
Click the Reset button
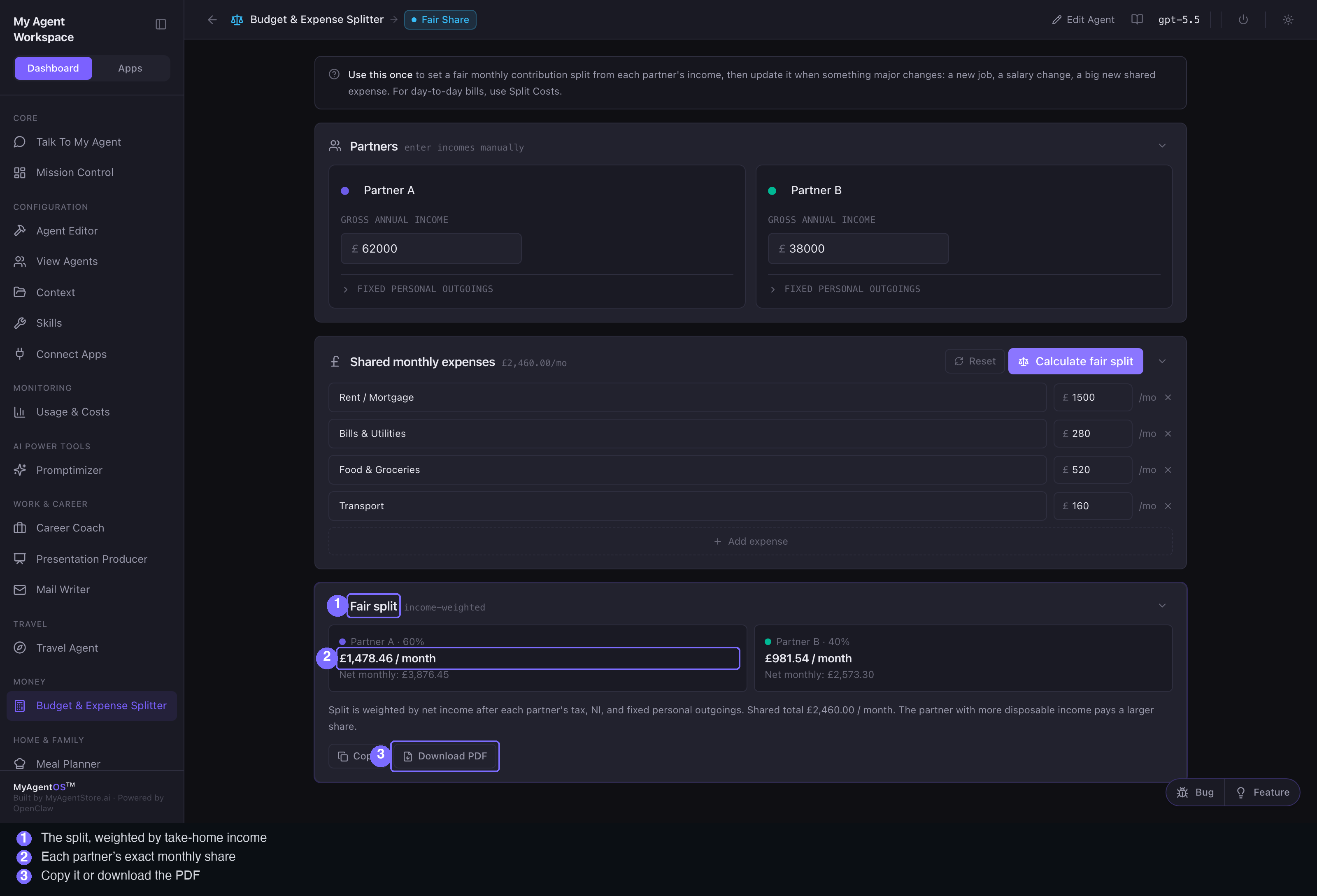pyautogui.click(x=975, y=361)
